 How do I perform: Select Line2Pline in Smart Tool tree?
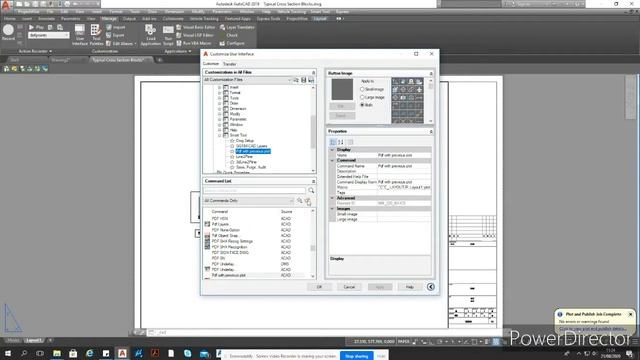pos(244,157)
